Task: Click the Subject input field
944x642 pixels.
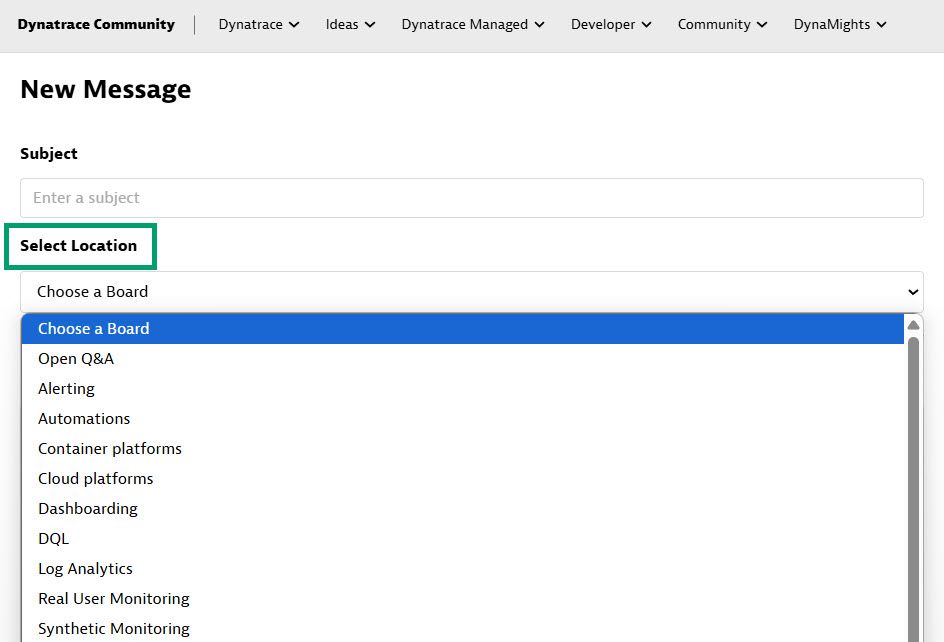Action: pyautogui.click(x=471, y=198)
